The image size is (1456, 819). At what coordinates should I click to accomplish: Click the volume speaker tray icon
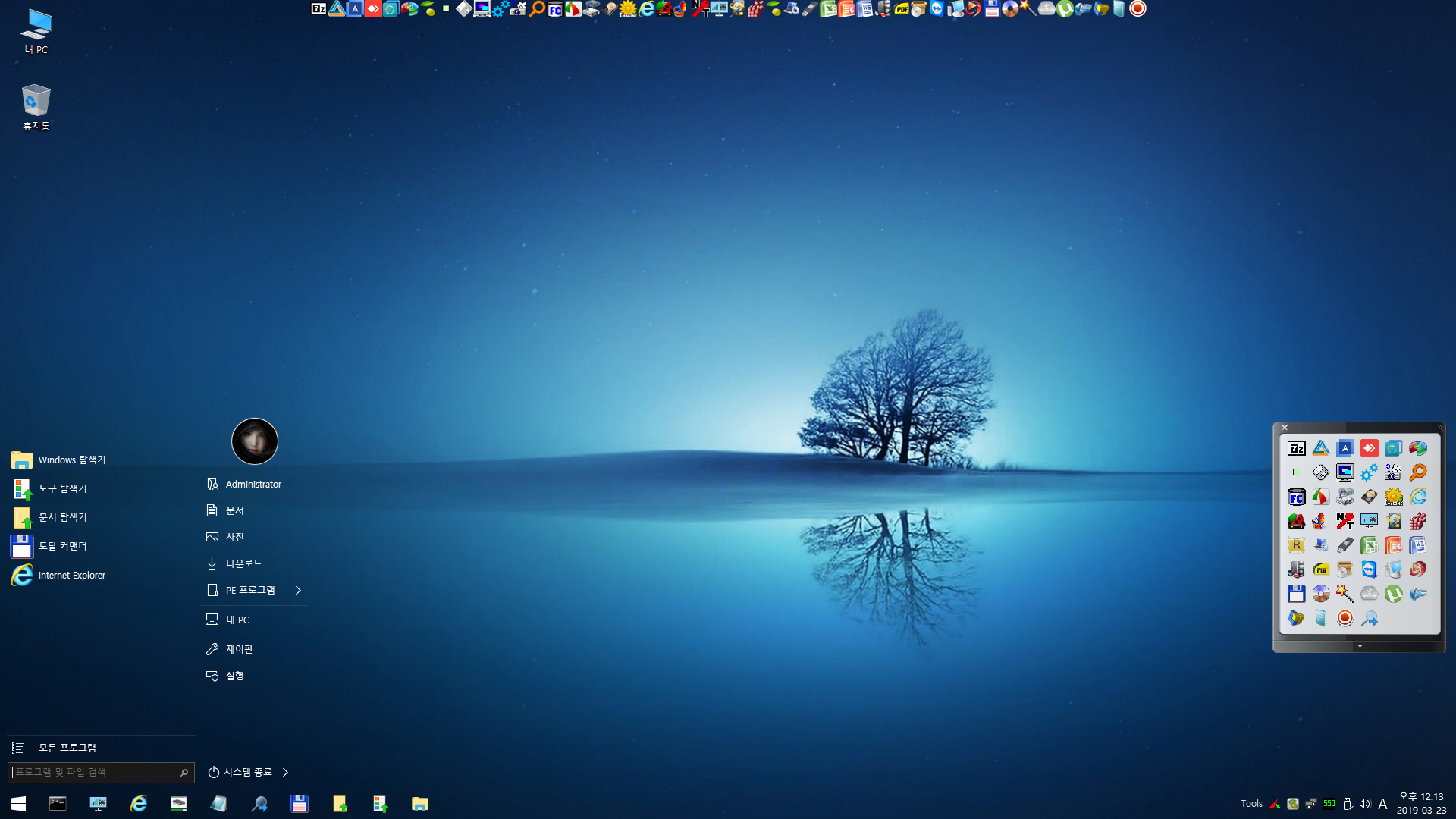1365,804
